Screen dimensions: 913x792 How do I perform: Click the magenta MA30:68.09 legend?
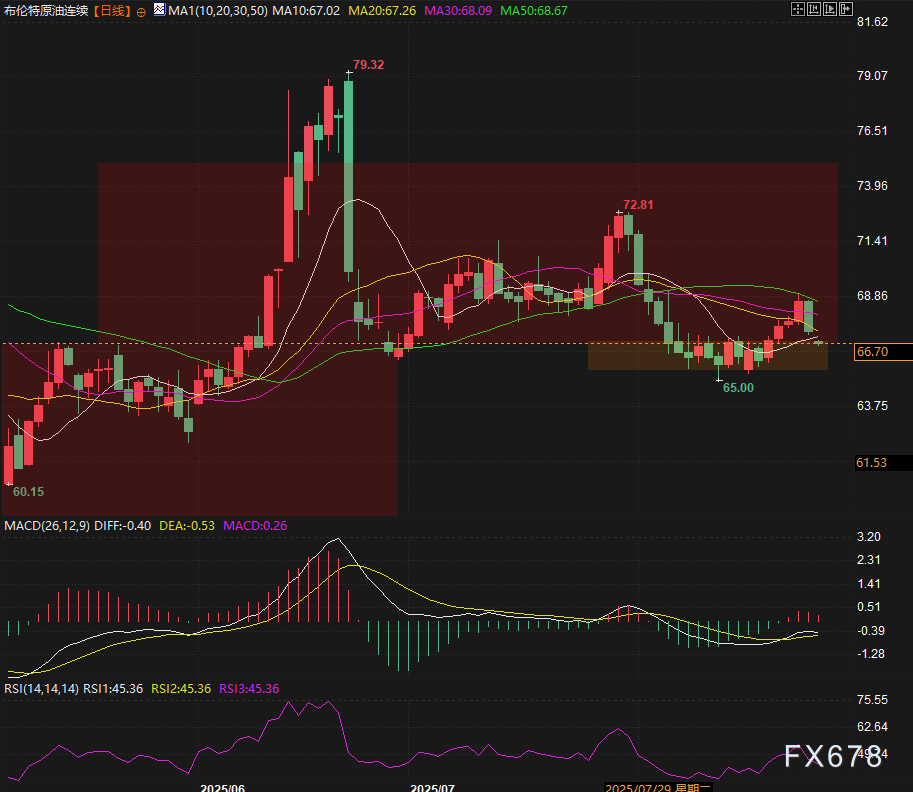tap(458, 11)
